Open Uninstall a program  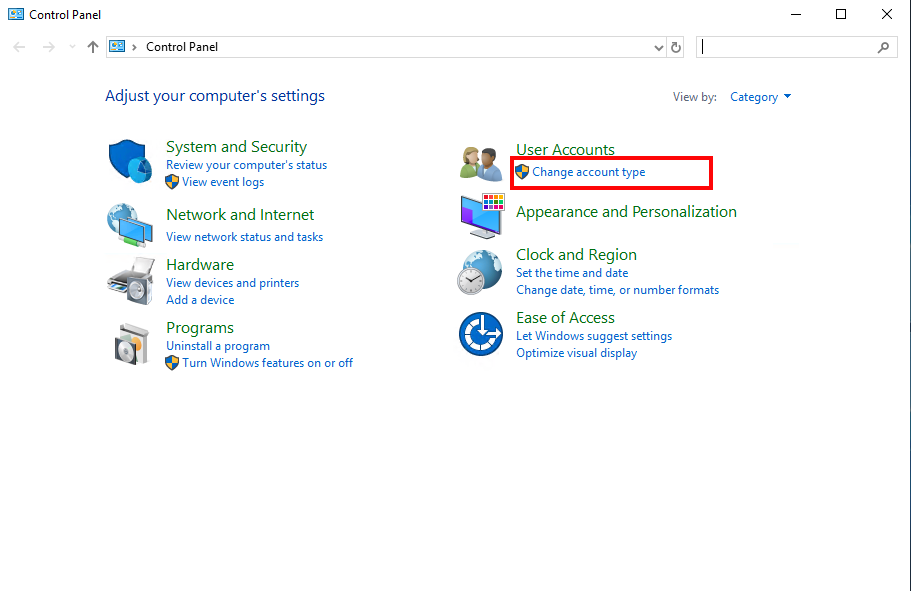[218, 345]
